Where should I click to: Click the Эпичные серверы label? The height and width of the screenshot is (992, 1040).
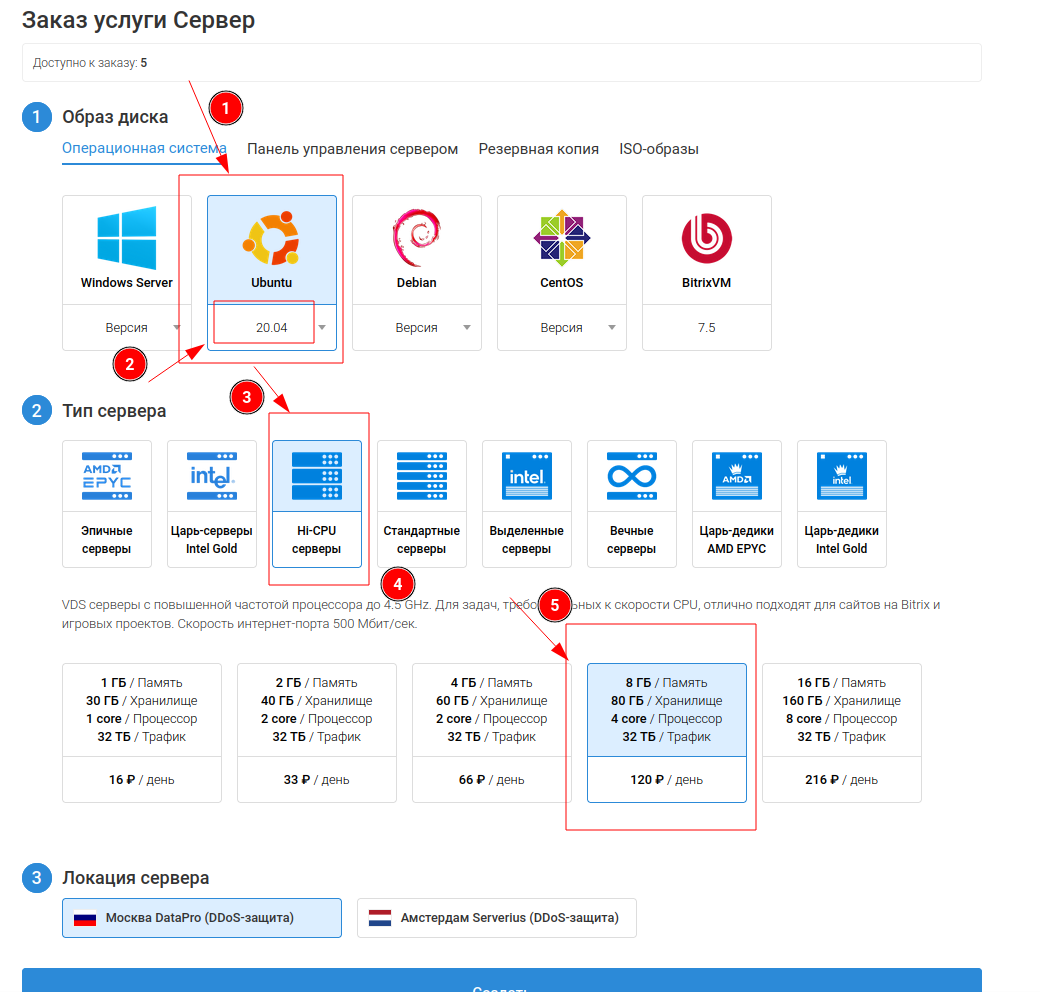click(x=107, y=540)
